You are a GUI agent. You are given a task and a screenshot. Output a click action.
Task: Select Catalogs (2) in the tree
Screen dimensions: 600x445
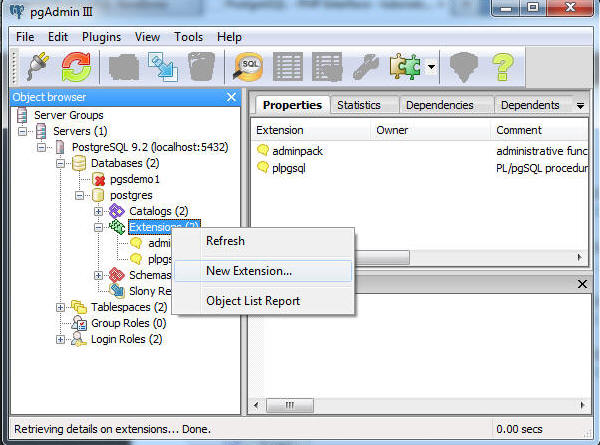tap(158, 211)
